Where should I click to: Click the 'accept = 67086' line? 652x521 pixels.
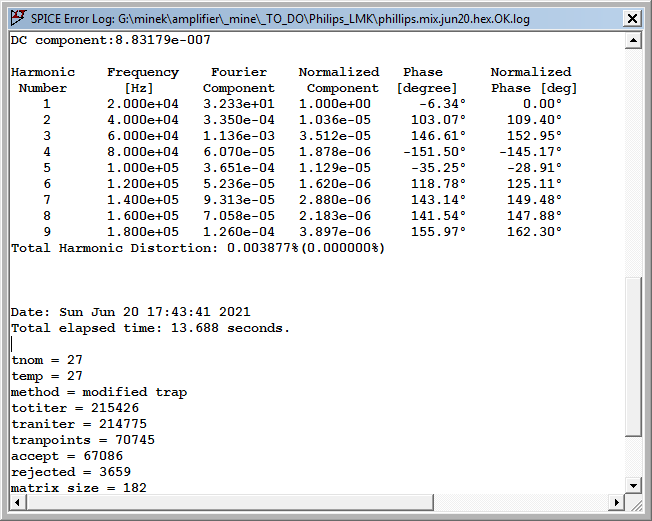(67, 456)
